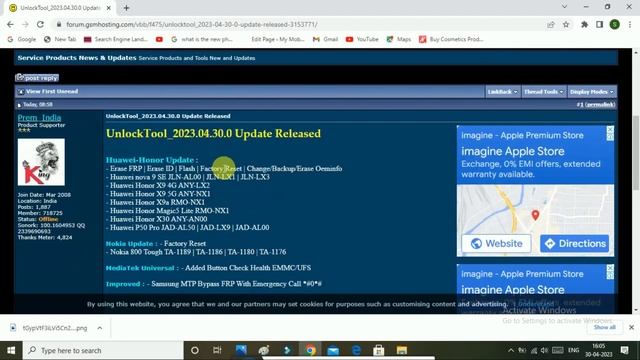Open the Chrome three-dot menu
Screen dimensions: 640x360
click(630, 24)
